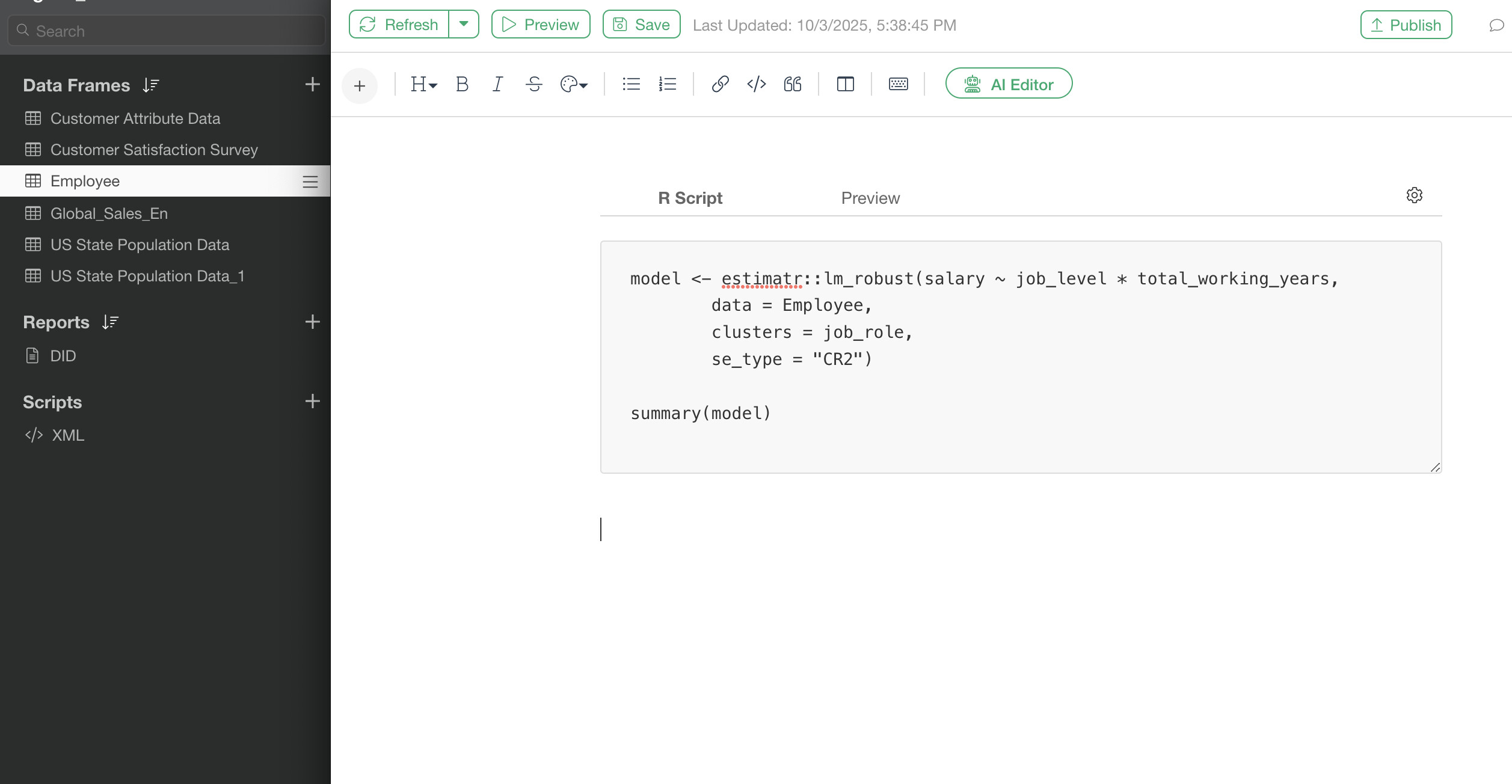Insert a code block
This screenshot has height=784, width=1512.
(756, 84)
